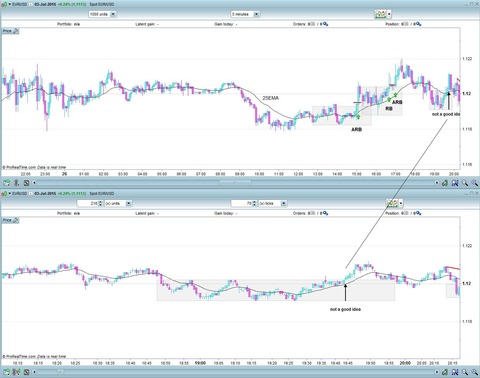The image size is (480, 378).
Task: Expand the chart style arrow in bottom chart
Action: tap(401, 203)
